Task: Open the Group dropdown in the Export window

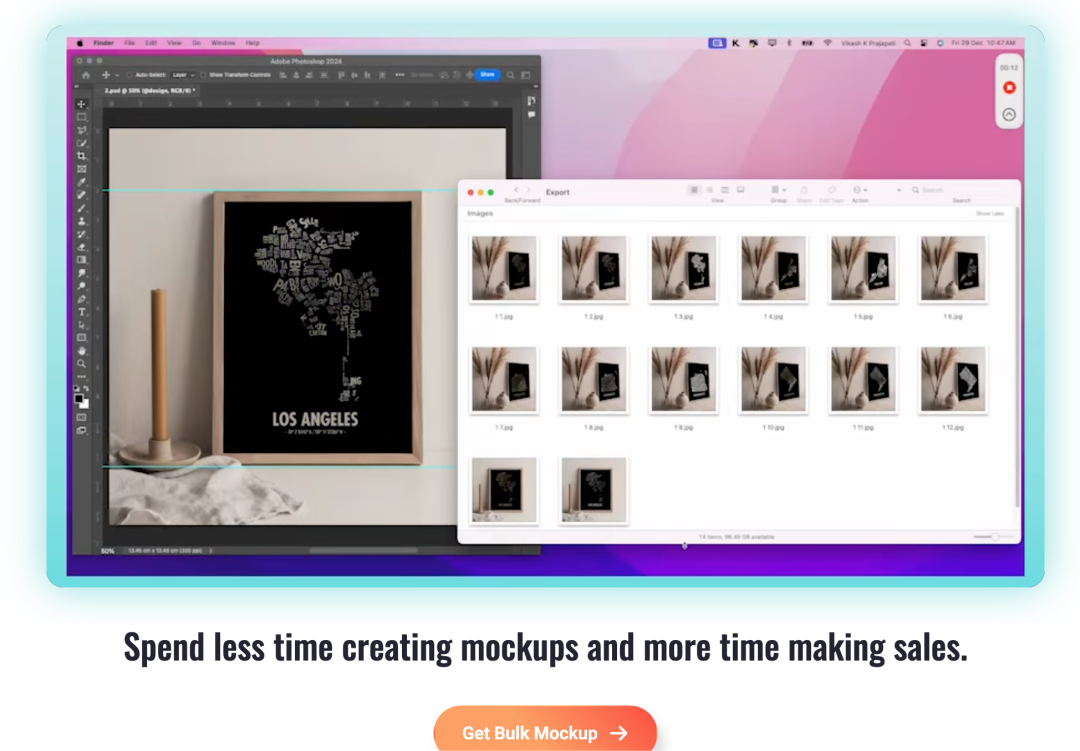Action: point(777,190)
